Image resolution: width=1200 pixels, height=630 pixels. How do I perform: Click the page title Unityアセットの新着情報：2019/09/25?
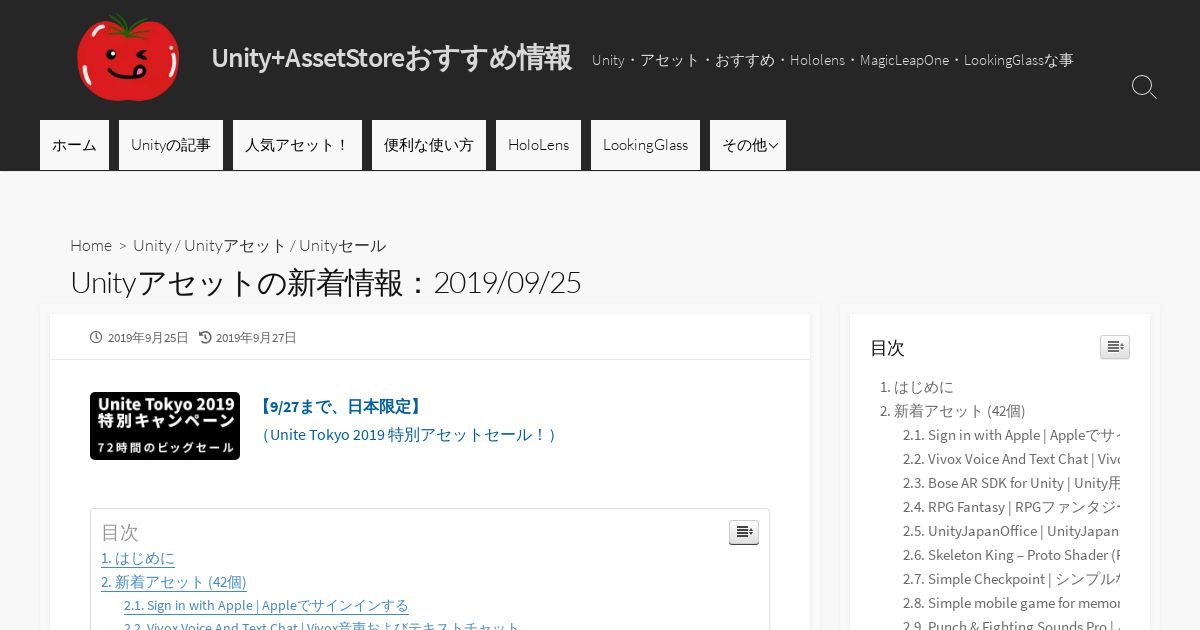click(325, 283)
